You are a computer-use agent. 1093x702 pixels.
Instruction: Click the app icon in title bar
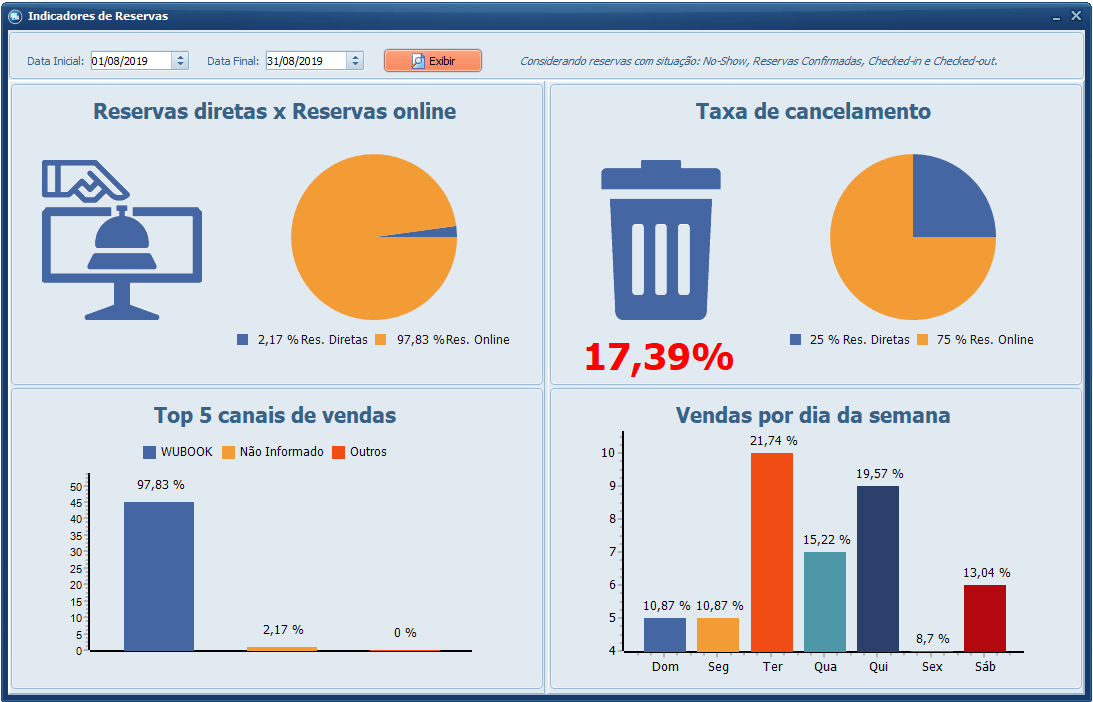[x=15, y=16]
